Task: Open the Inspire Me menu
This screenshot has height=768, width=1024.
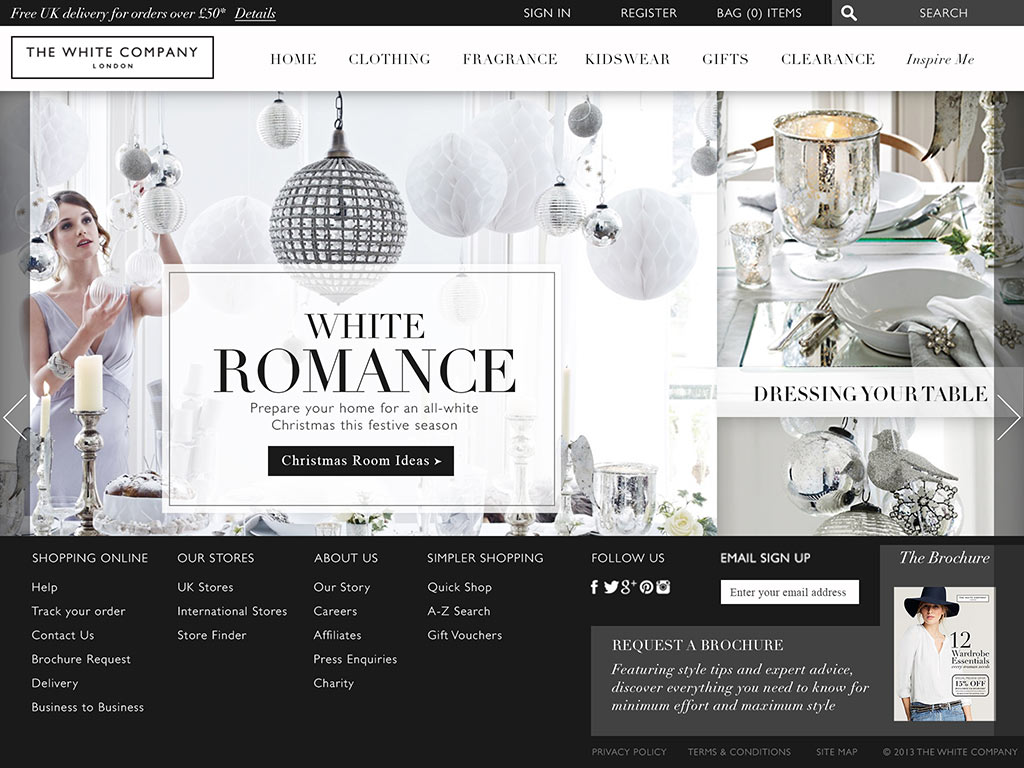Action: [940, 59]
